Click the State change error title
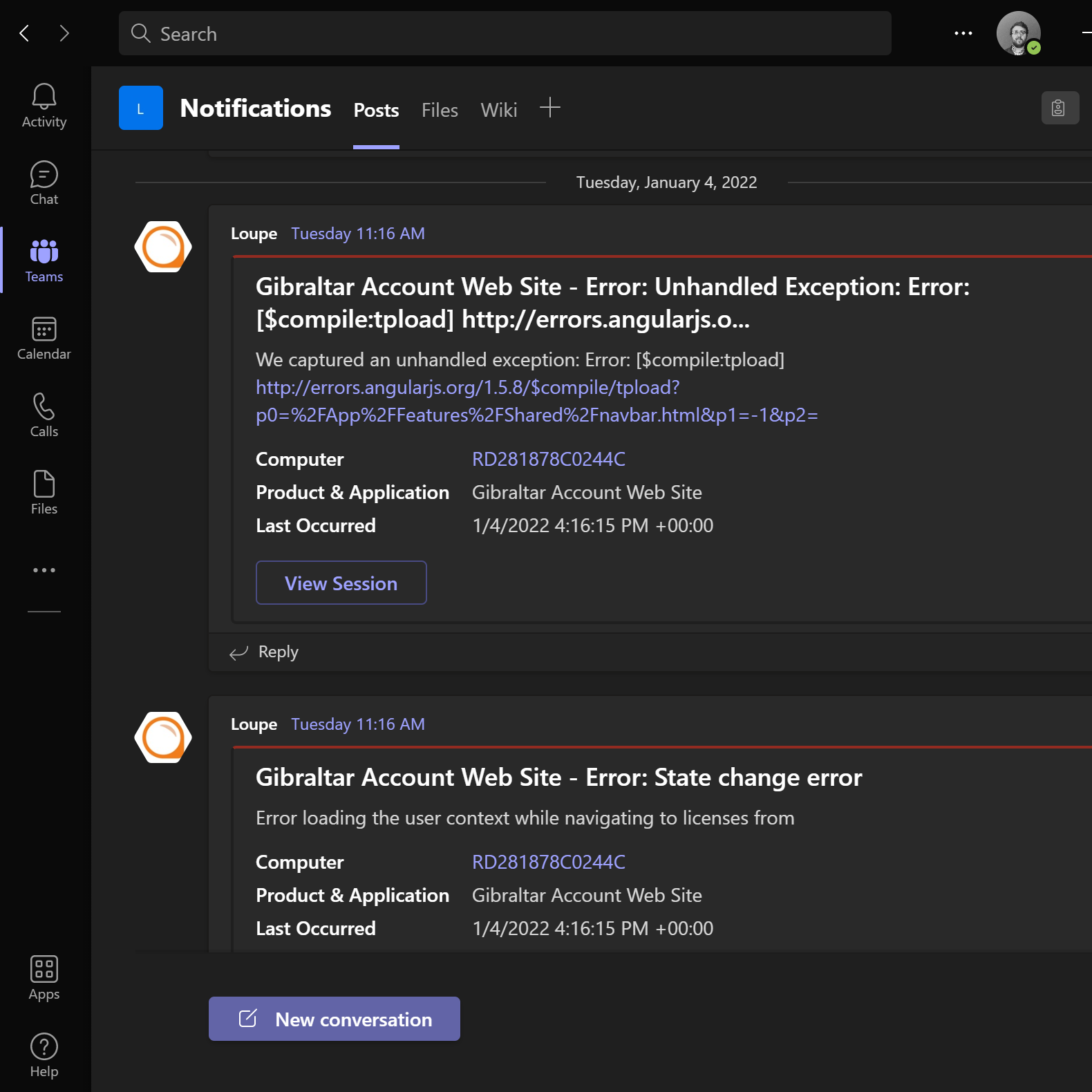The height and width of the screenshot is (1092, 1092). [x=559, y=778]
